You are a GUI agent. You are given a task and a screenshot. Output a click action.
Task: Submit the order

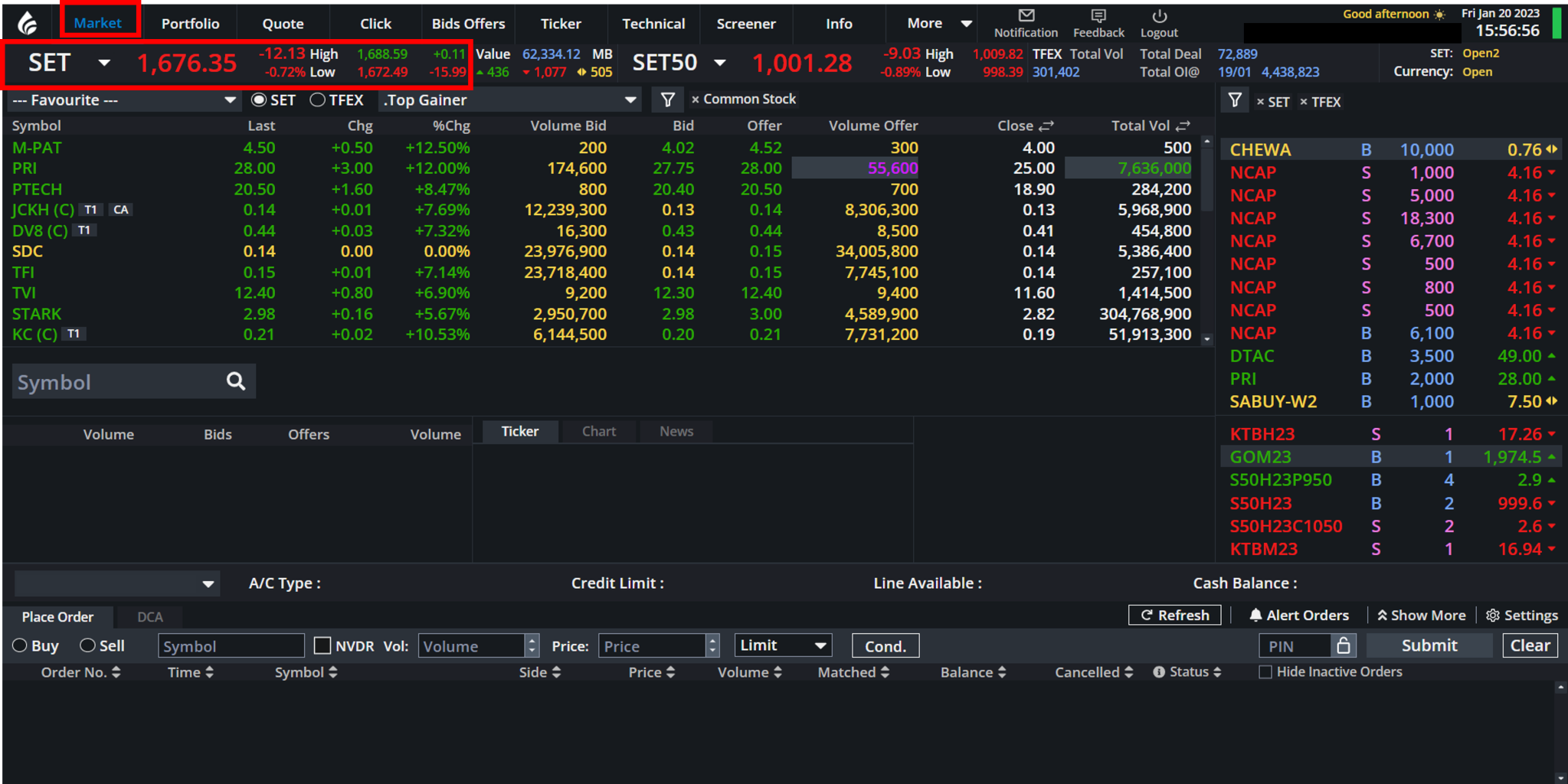(x=1429, y=645)
